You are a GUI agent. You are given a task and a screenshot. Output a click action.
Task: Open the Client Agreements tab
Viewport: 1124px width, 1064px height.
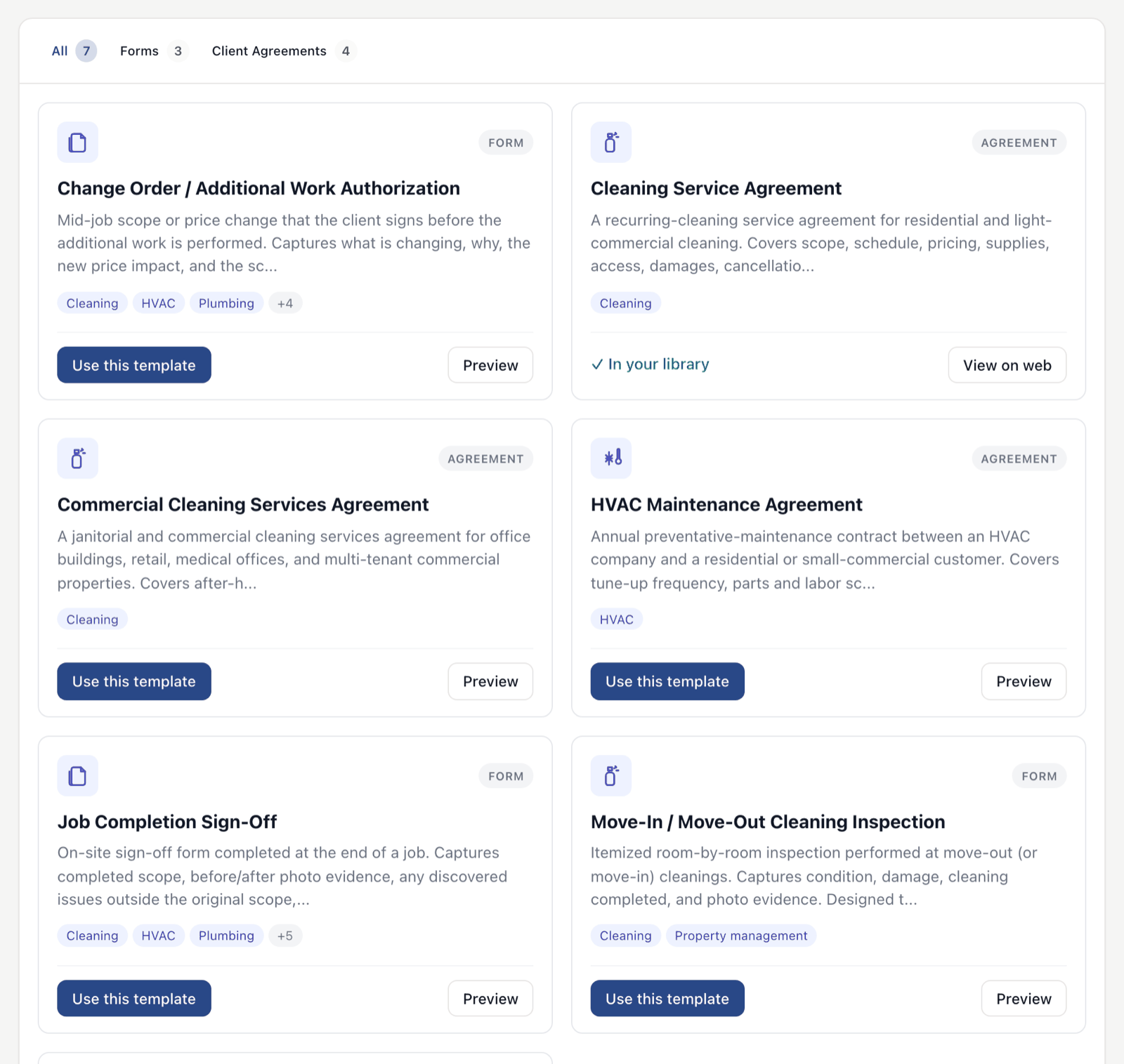coord(283,51)
